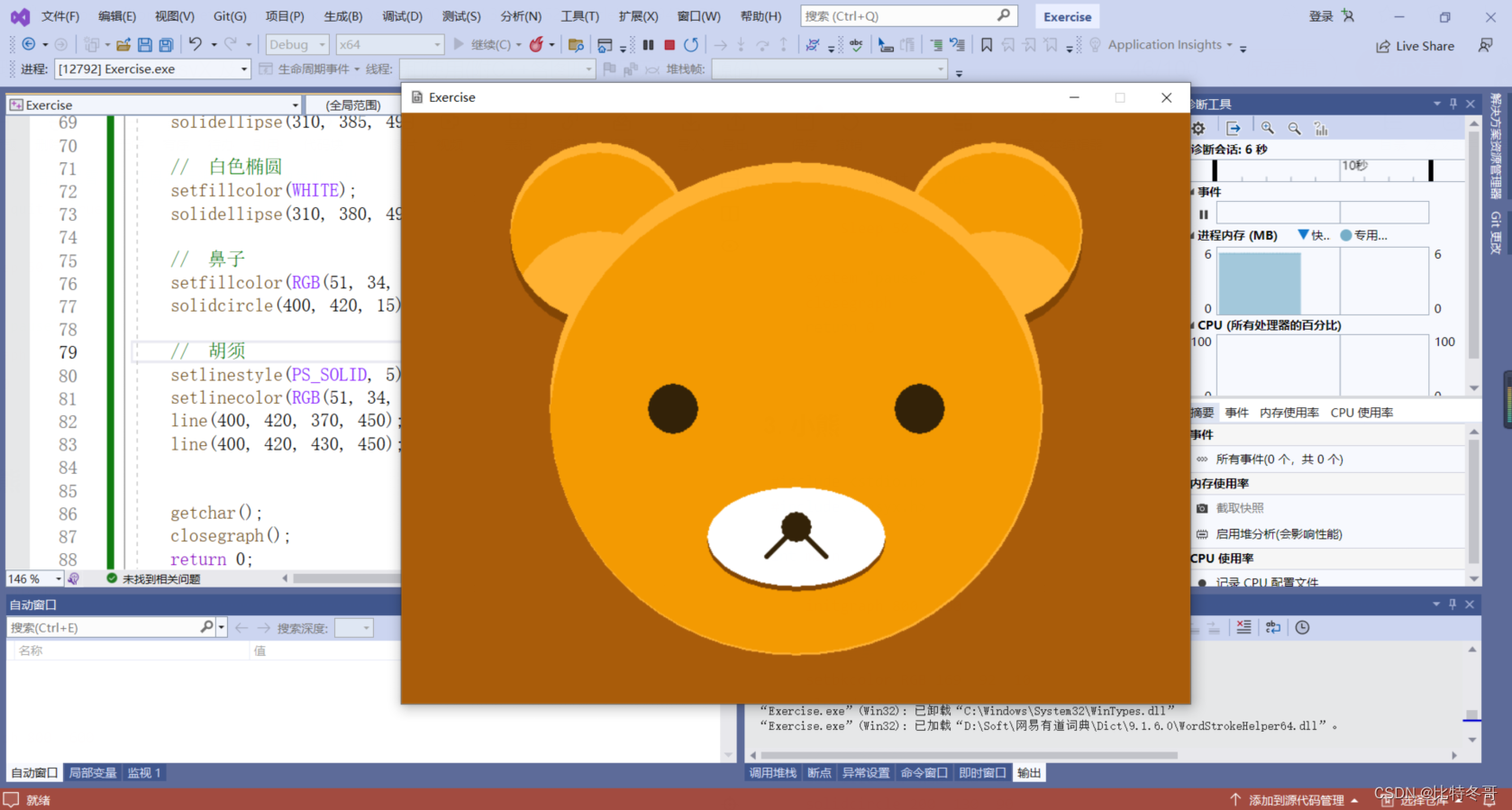
Task: Zoom in on diagnostics timeline
Action: [1268, 128]
